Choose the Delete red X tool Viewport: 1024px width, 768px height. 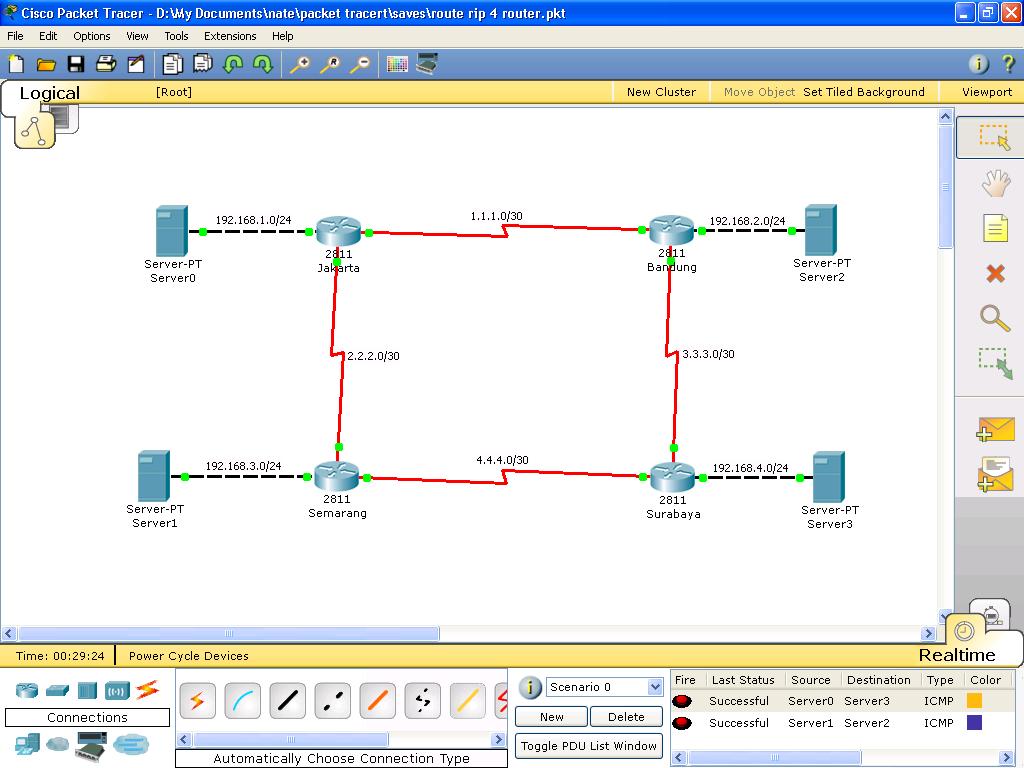pos(995,273)
